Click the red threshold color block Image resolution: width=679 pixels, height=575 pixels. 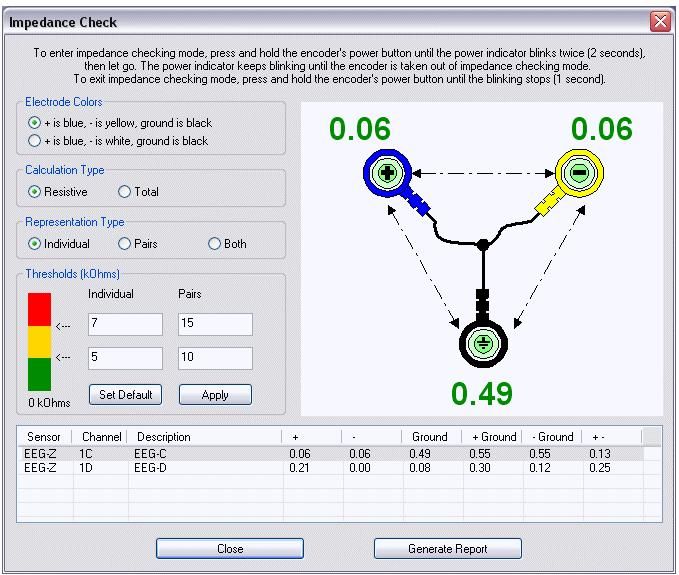point(39,310)
